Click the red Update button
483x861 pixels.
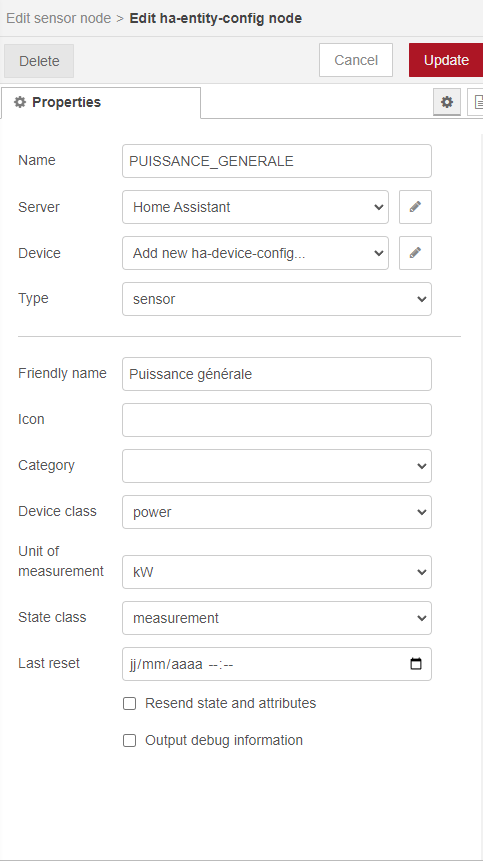coord(446,60)
